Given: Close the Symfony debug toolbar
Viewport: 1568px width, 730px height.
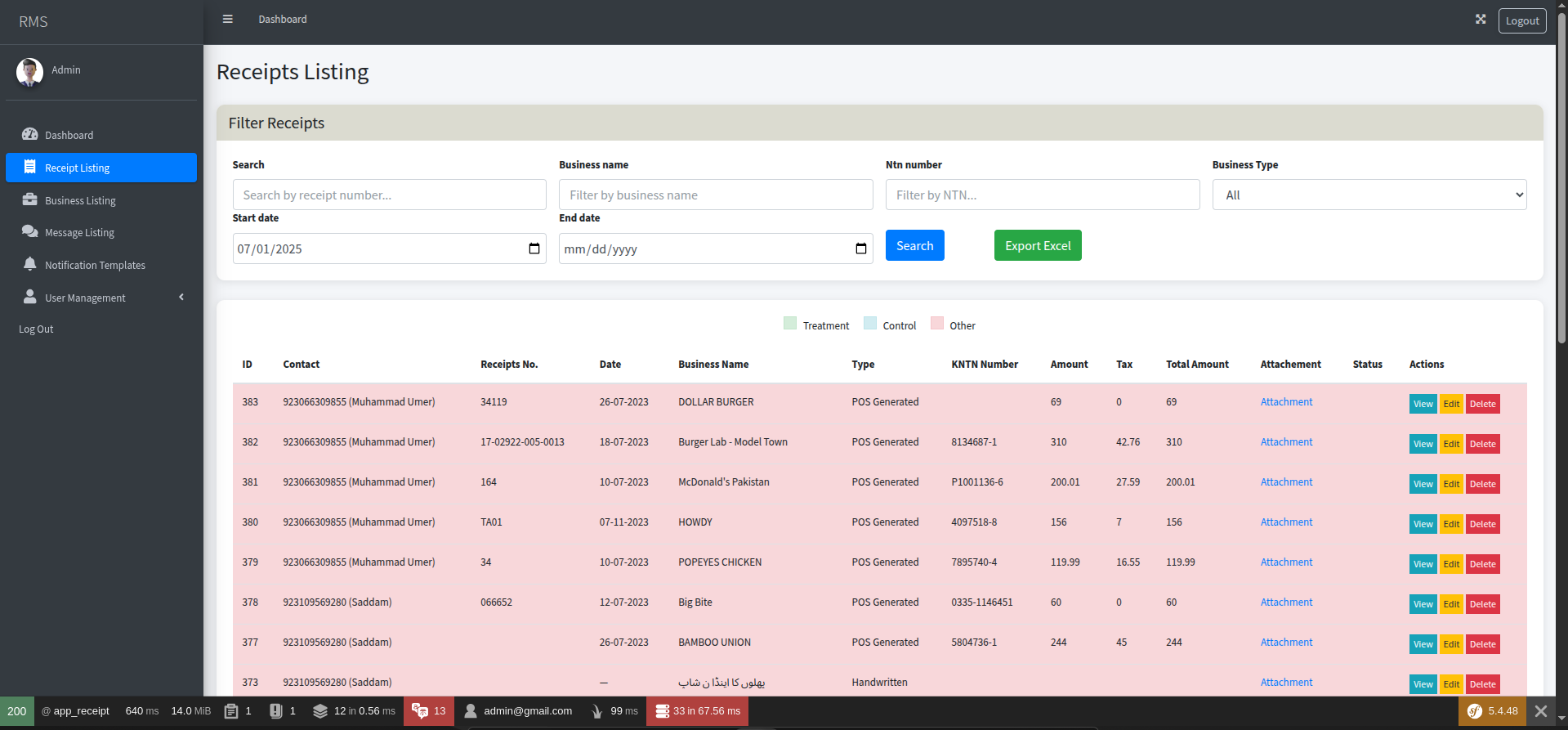Looking at the screenshot, I should [x=1541, y=711].
